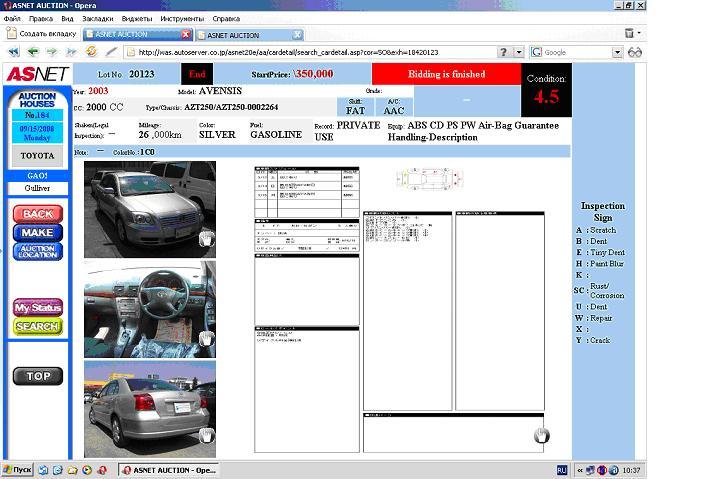Select the first ASNET AUCTION tab
The image size is (720, 479).
pos(138,34)
